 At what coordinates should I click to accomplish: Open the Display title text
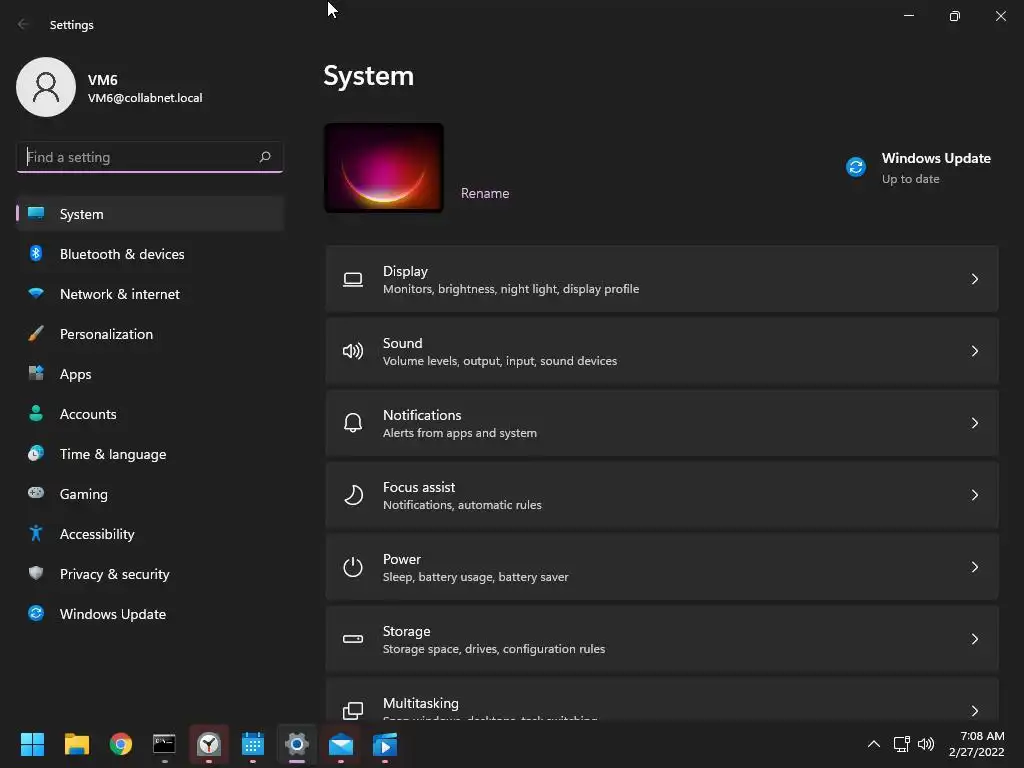point(405,271)
